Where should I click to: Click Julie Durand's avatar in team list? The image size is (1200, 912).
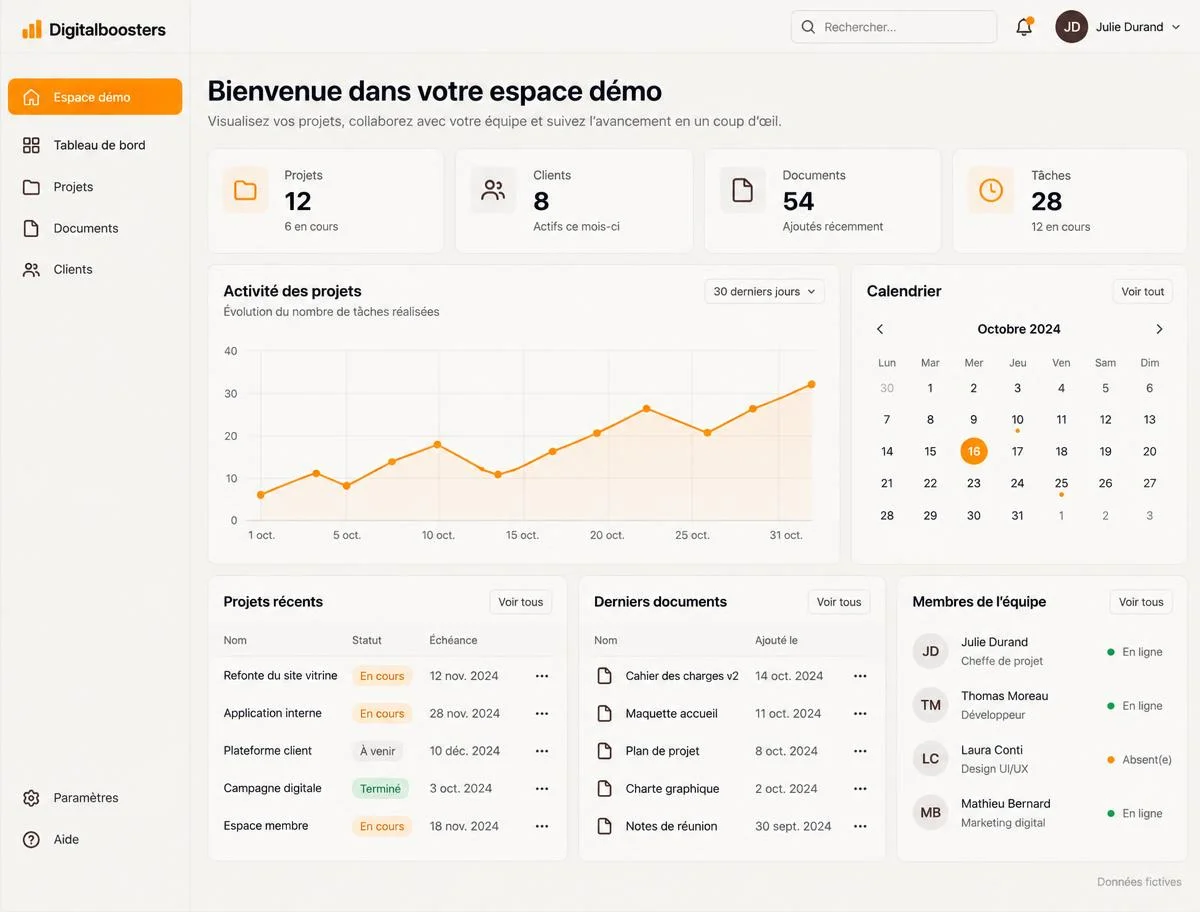930,651
